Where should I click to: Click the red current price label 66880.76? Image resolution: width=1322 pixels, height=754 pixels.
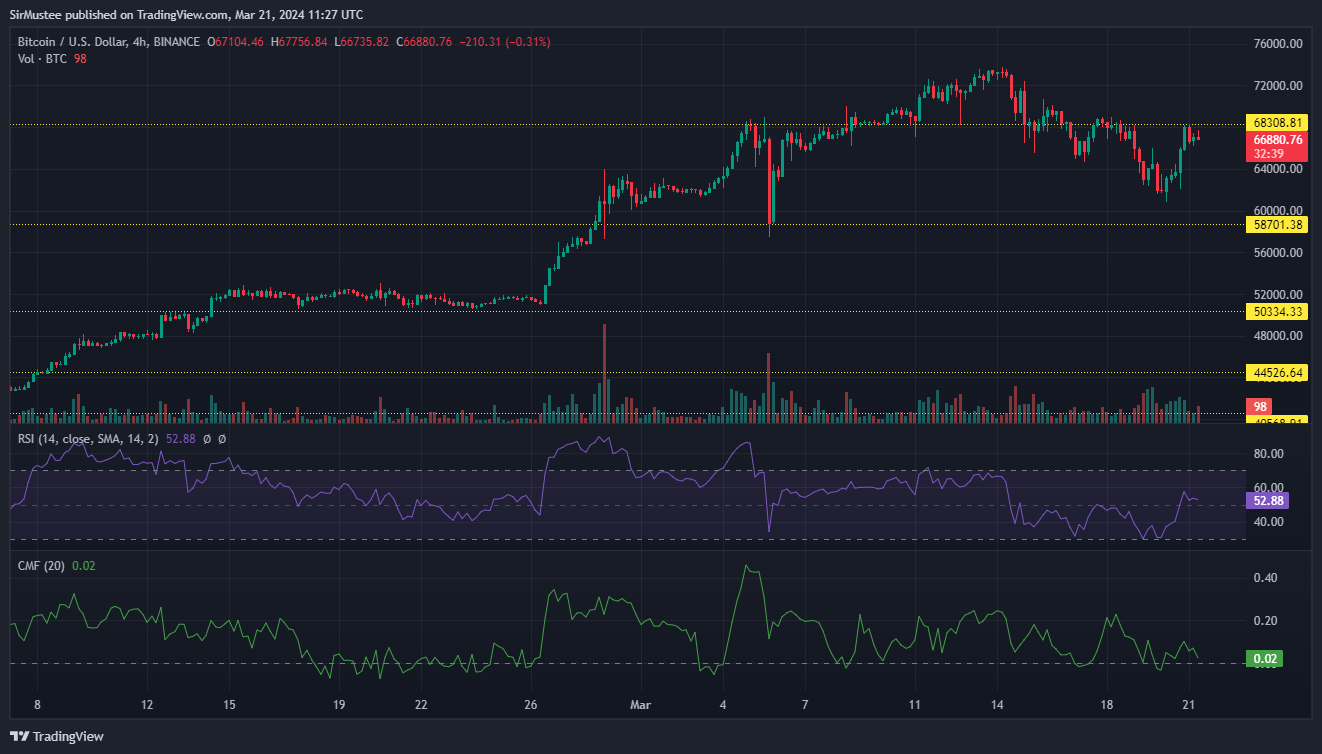[x=1277, y=140]
